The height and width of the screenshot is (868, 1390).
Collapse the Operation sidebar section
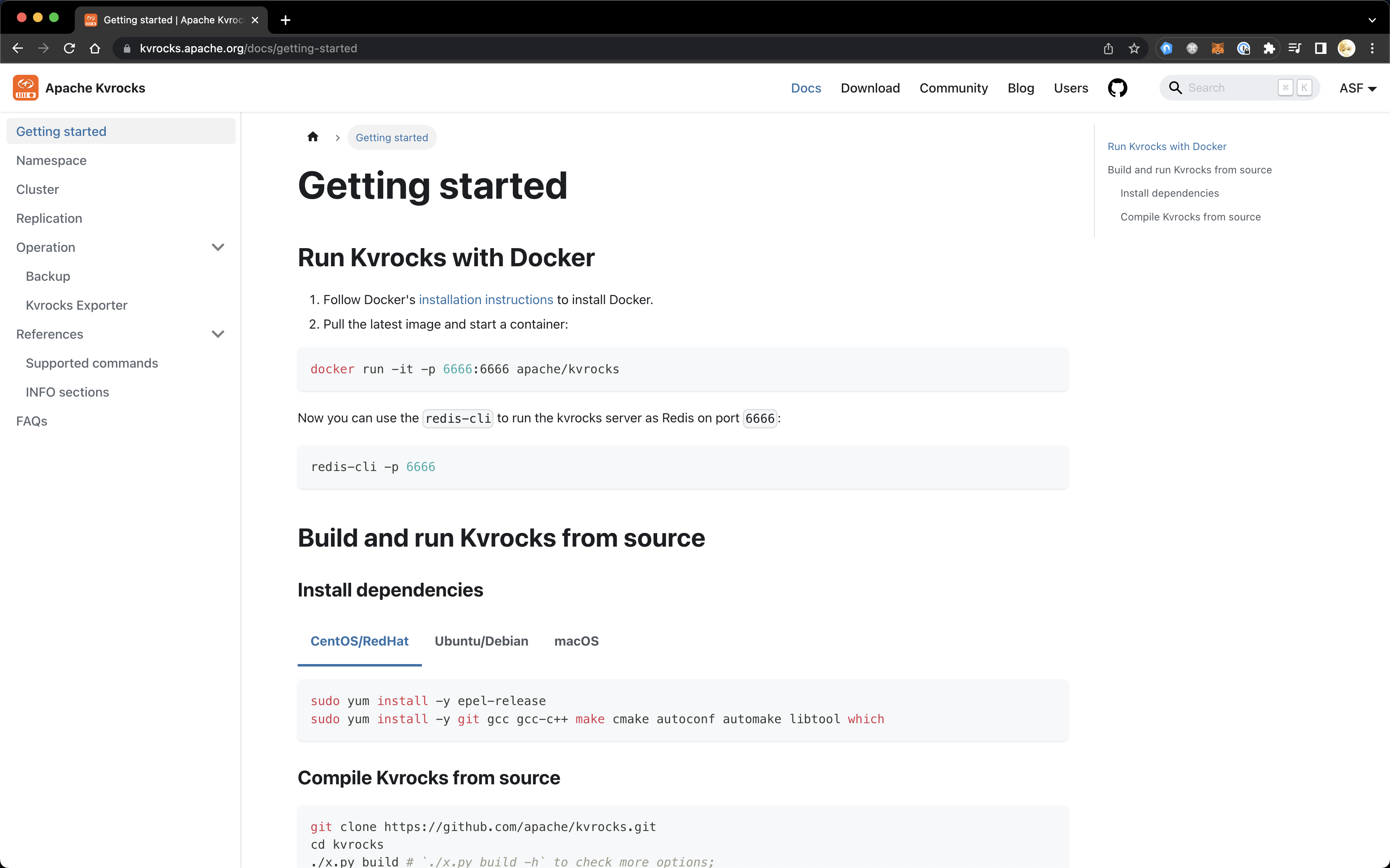coord(218,247)
